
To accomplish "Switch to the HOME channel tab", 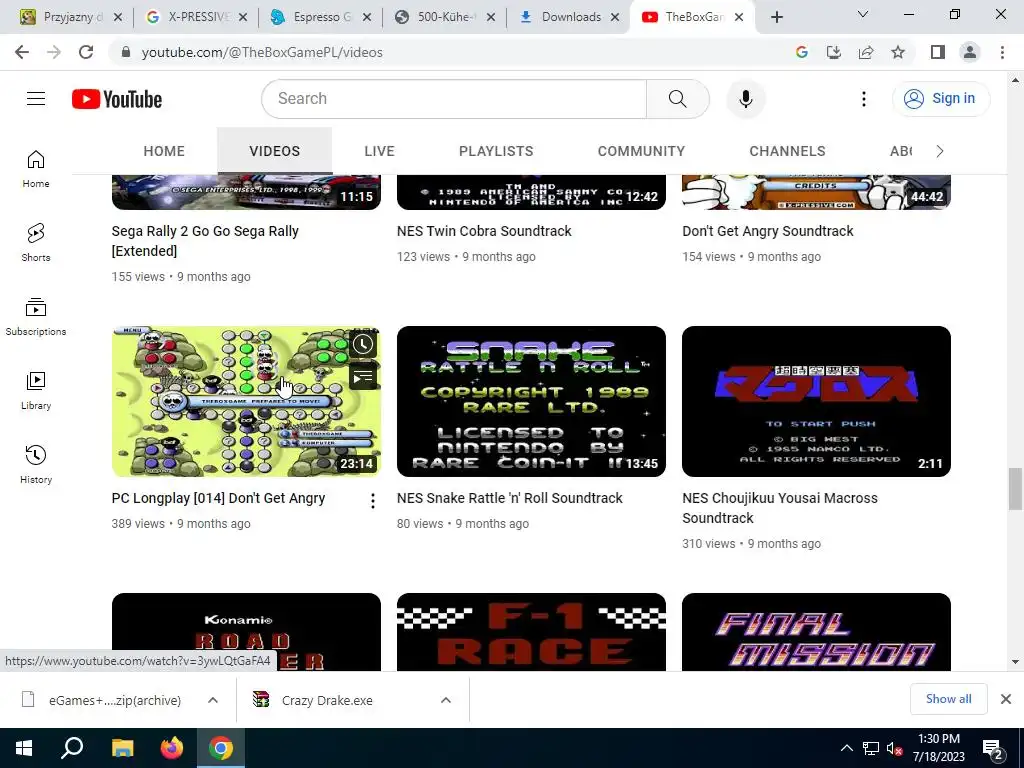I will (164, 152).
